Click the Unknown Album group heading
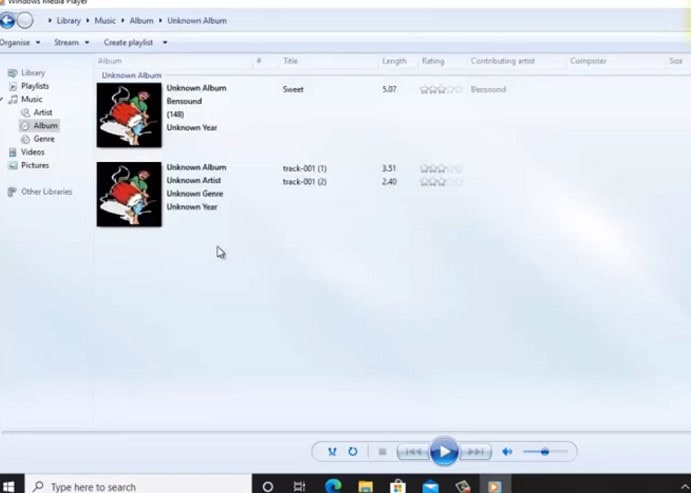The image size is (691, 493). click(131, 75)
